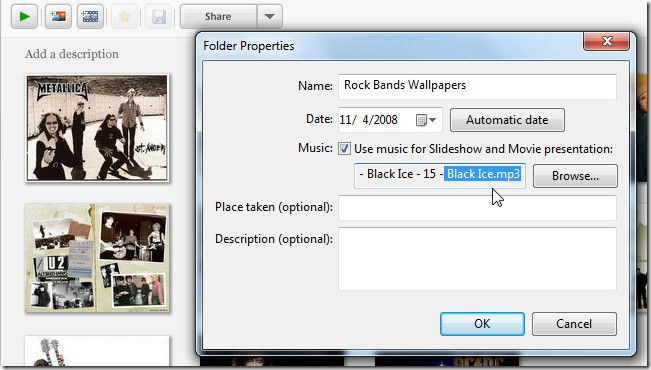The height and width of the screenshot is (370, 651).
Task: Open the date picker dropdown arrow
Action: click(x=433, y=120)
